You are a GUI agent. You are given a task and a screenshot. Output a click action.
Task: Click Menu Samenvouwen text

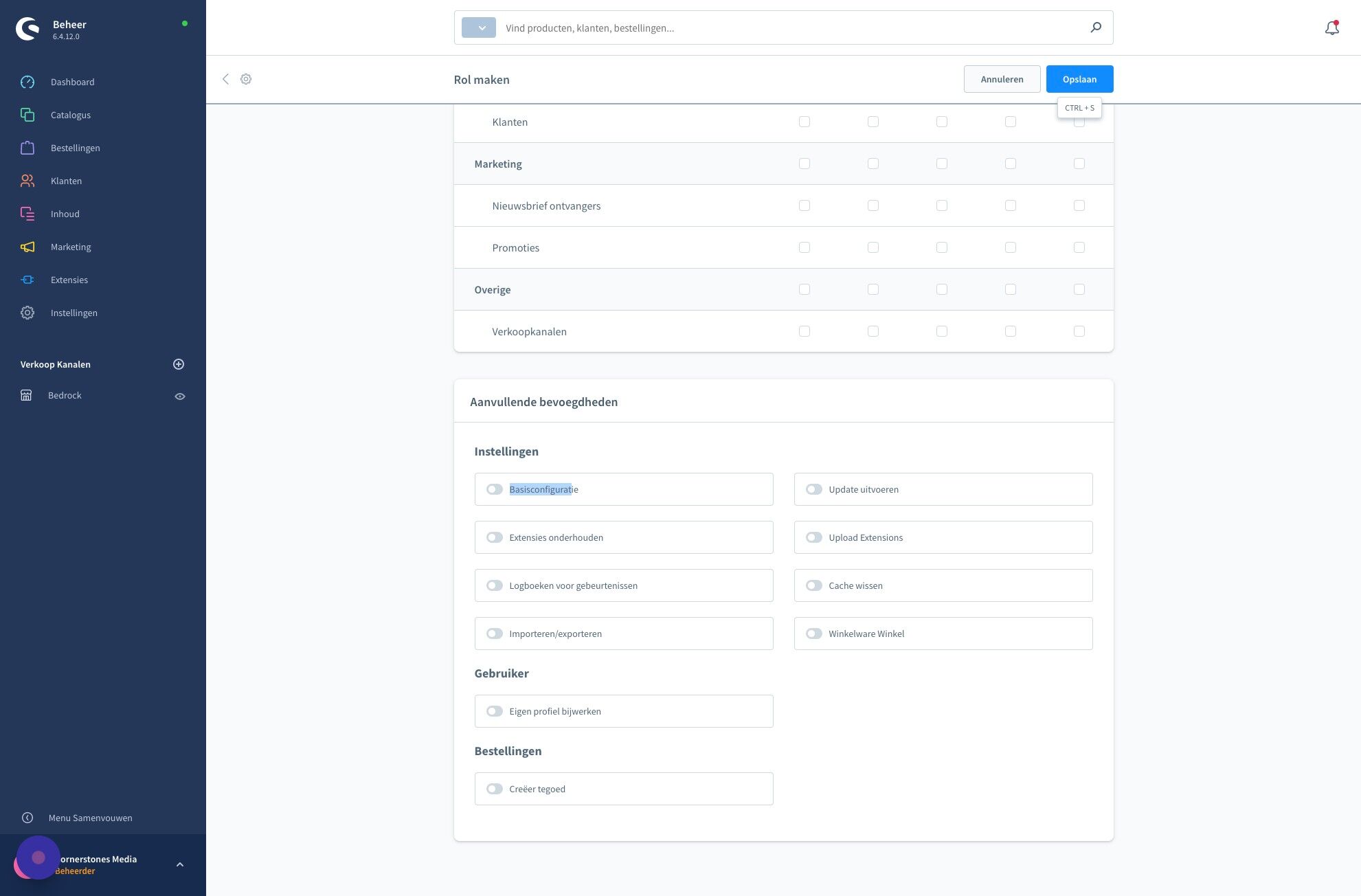91,818
